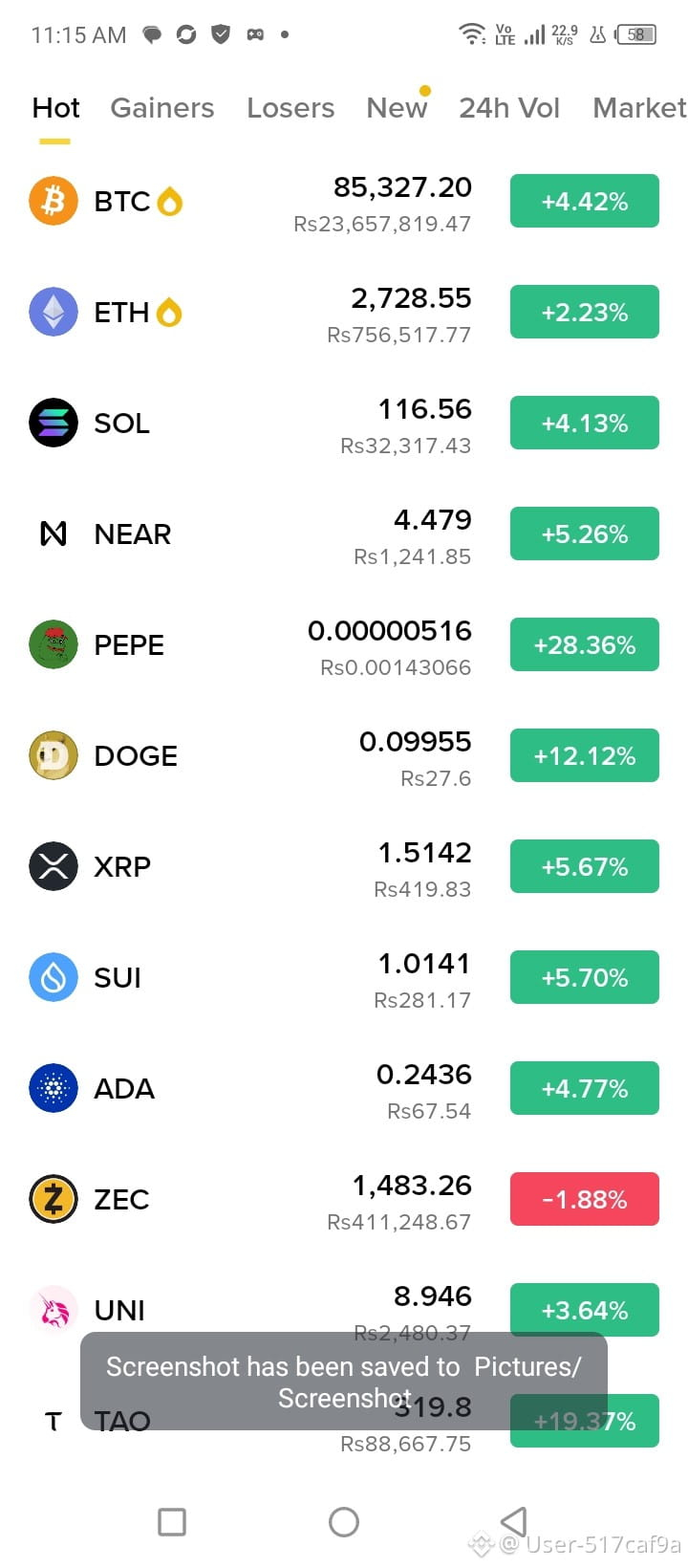The height and width of the screenshot is (1568, 688).
Task: Tap the Android home circle button
Action: coord(344,1521)
